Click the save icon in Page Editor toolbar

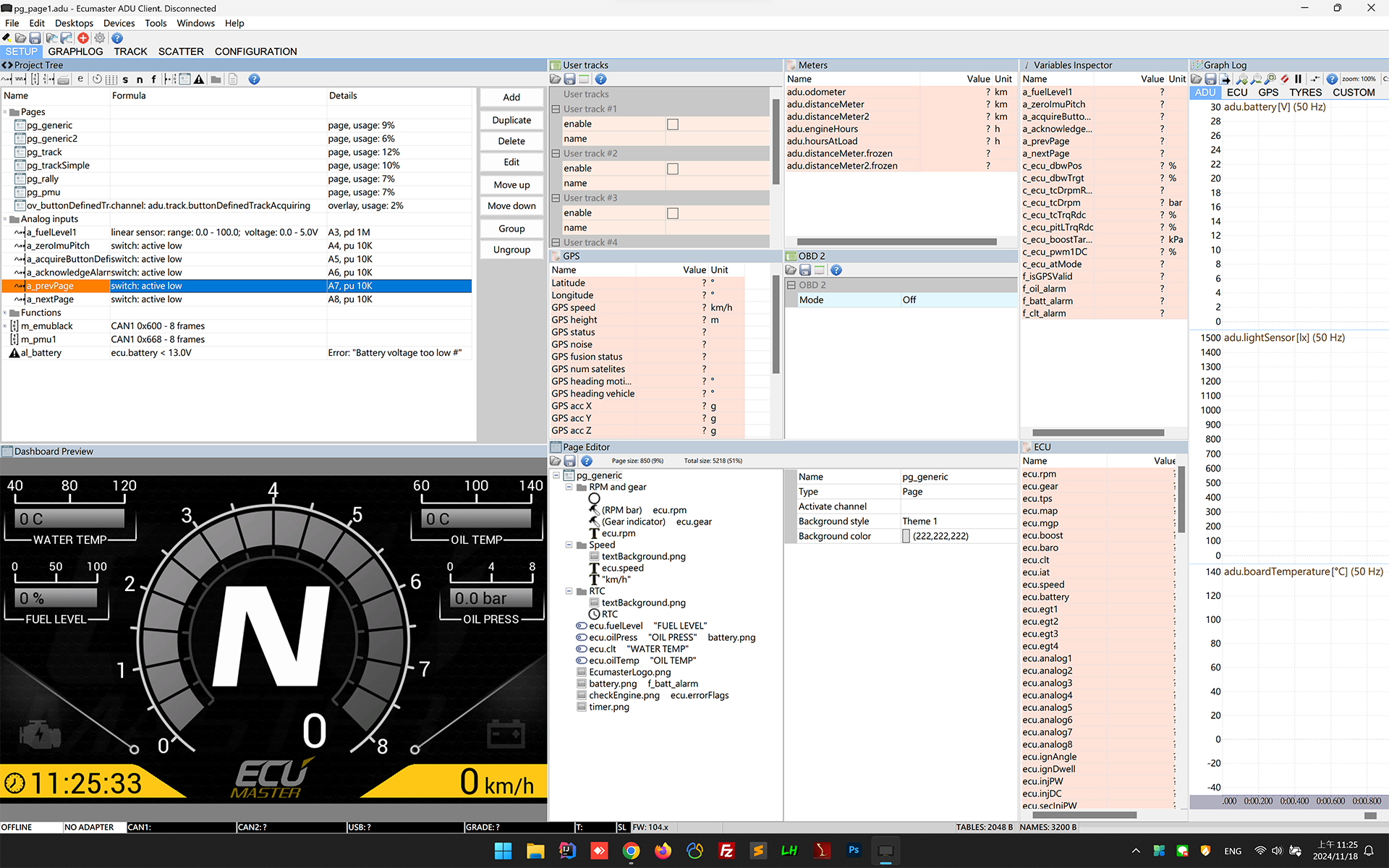tap(569, 461)
